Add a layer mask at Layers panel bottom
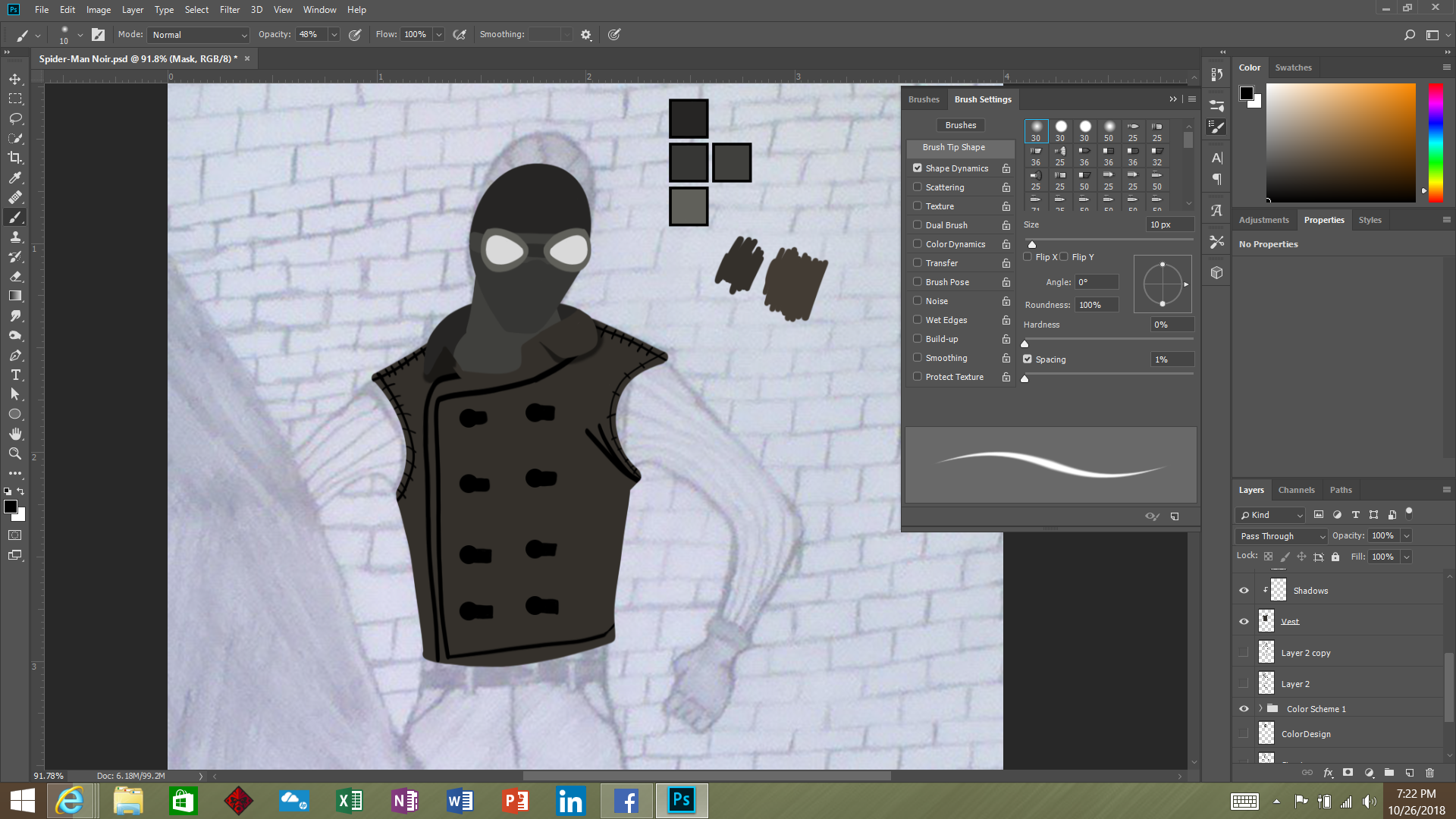Image resolution: width=1456 pixels, height=819 pixels. pos(1348,773)
